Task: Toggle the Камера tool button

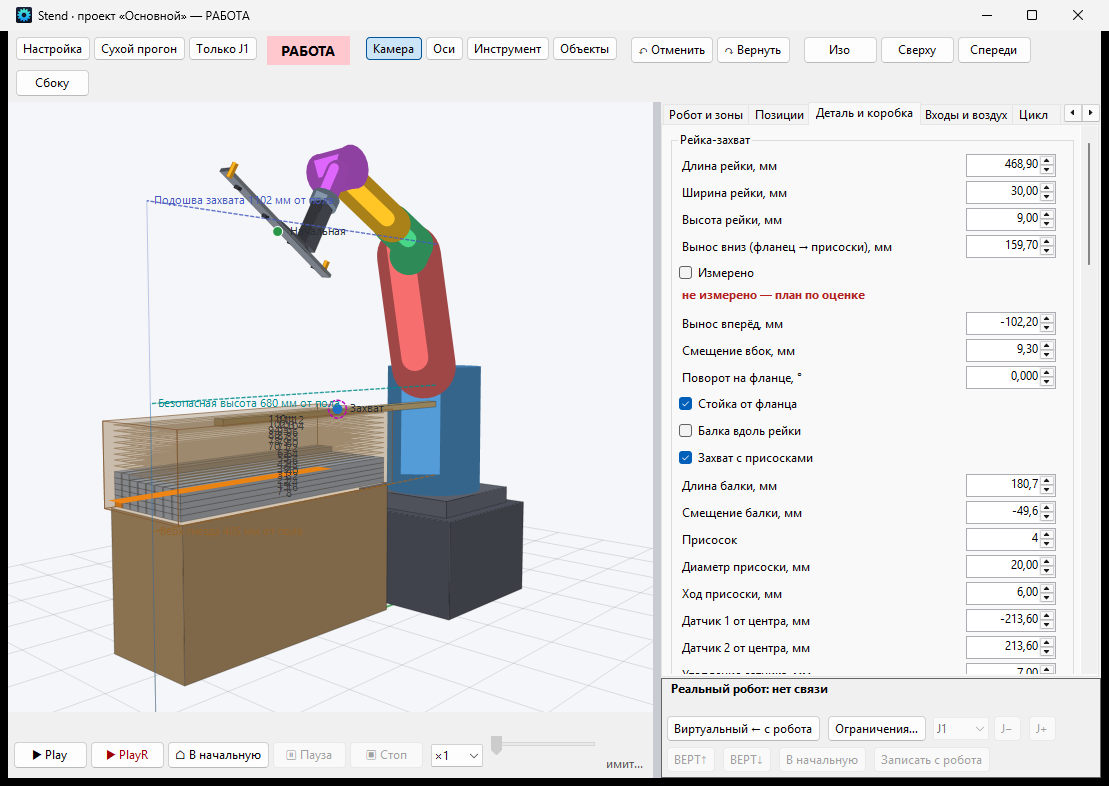Action: click(x=393, y=49)
